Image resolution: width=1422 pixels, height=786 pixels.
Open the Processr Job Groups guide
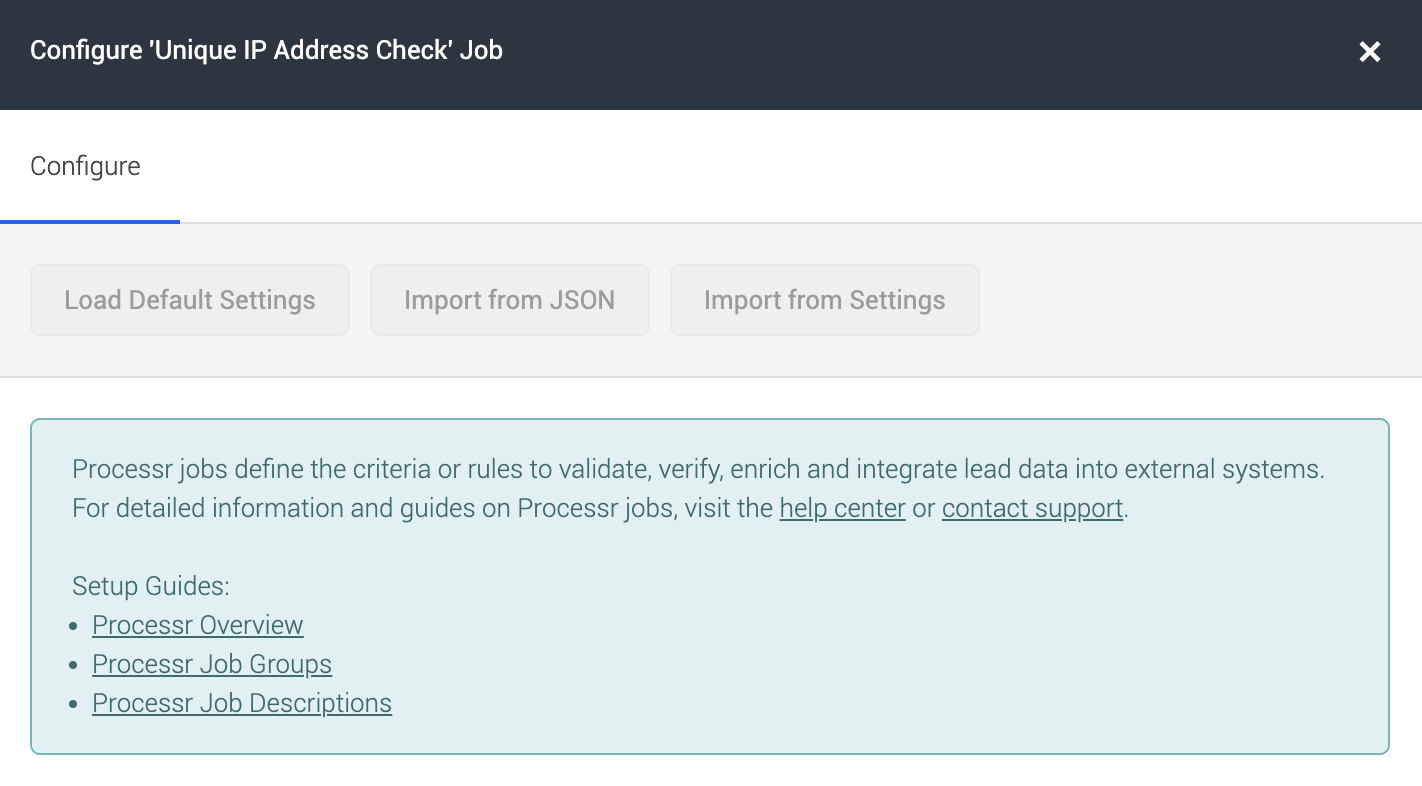click(212, 663)
